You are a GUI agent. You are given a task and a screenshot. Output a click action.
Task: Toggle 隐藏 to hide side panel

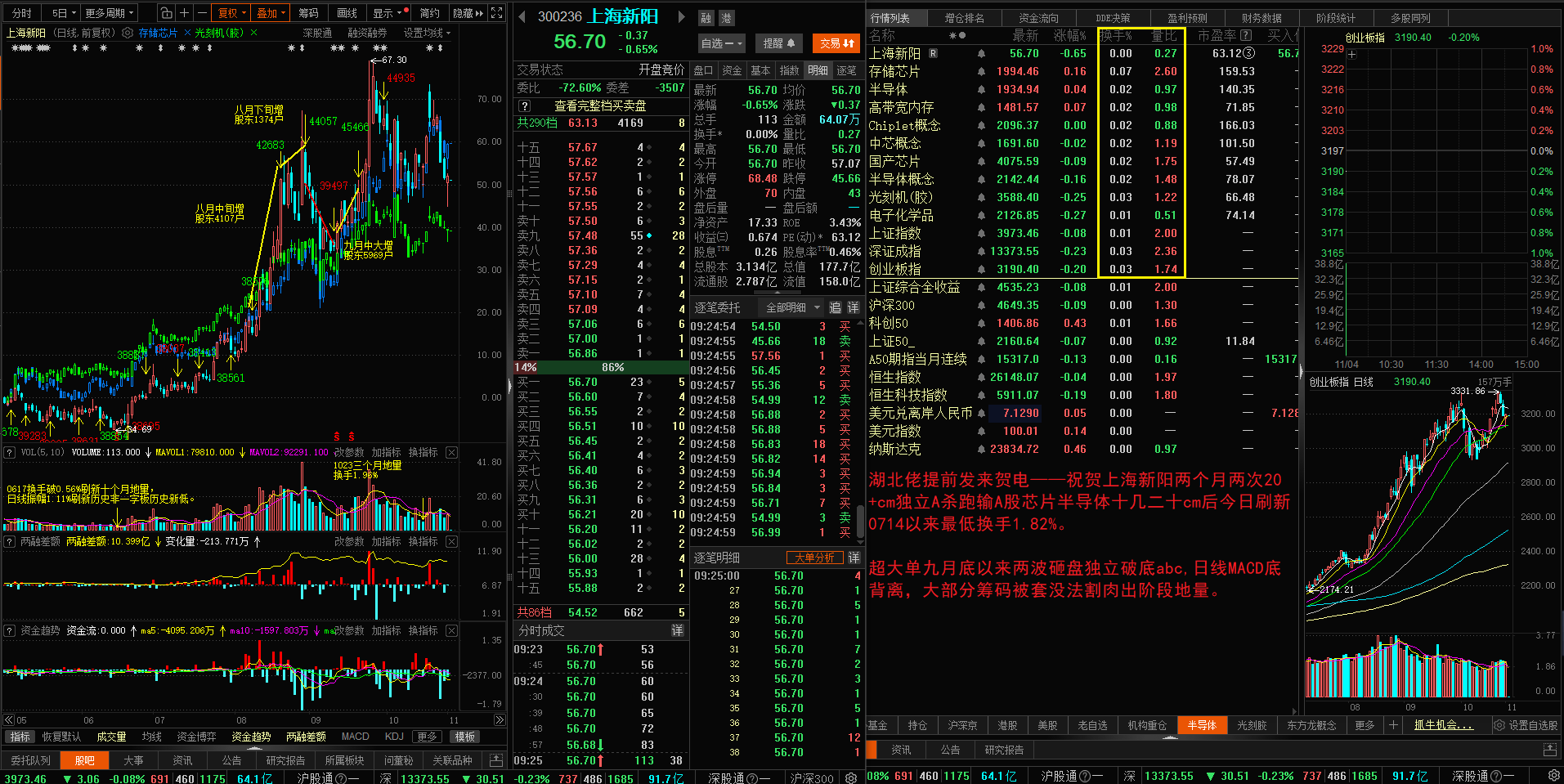pyautogui.click(x=468, y=13)
